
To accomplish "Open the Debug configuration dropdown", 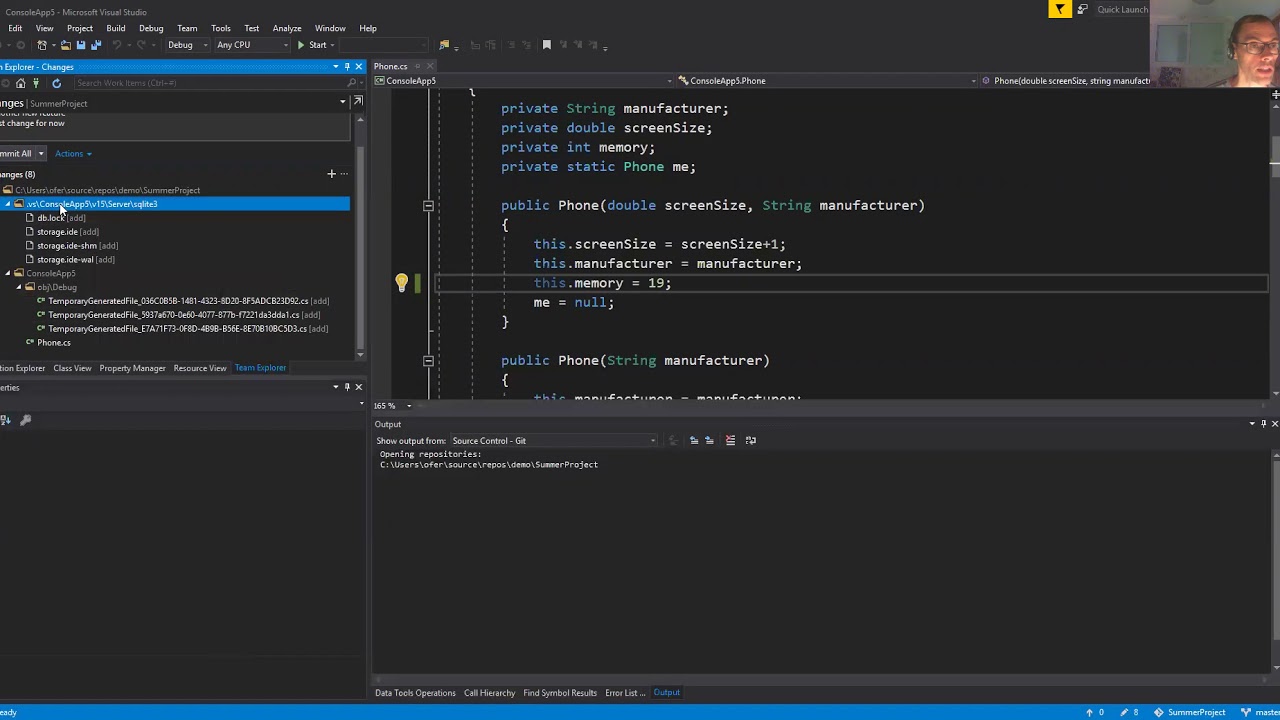I will [x=186, y=45].
